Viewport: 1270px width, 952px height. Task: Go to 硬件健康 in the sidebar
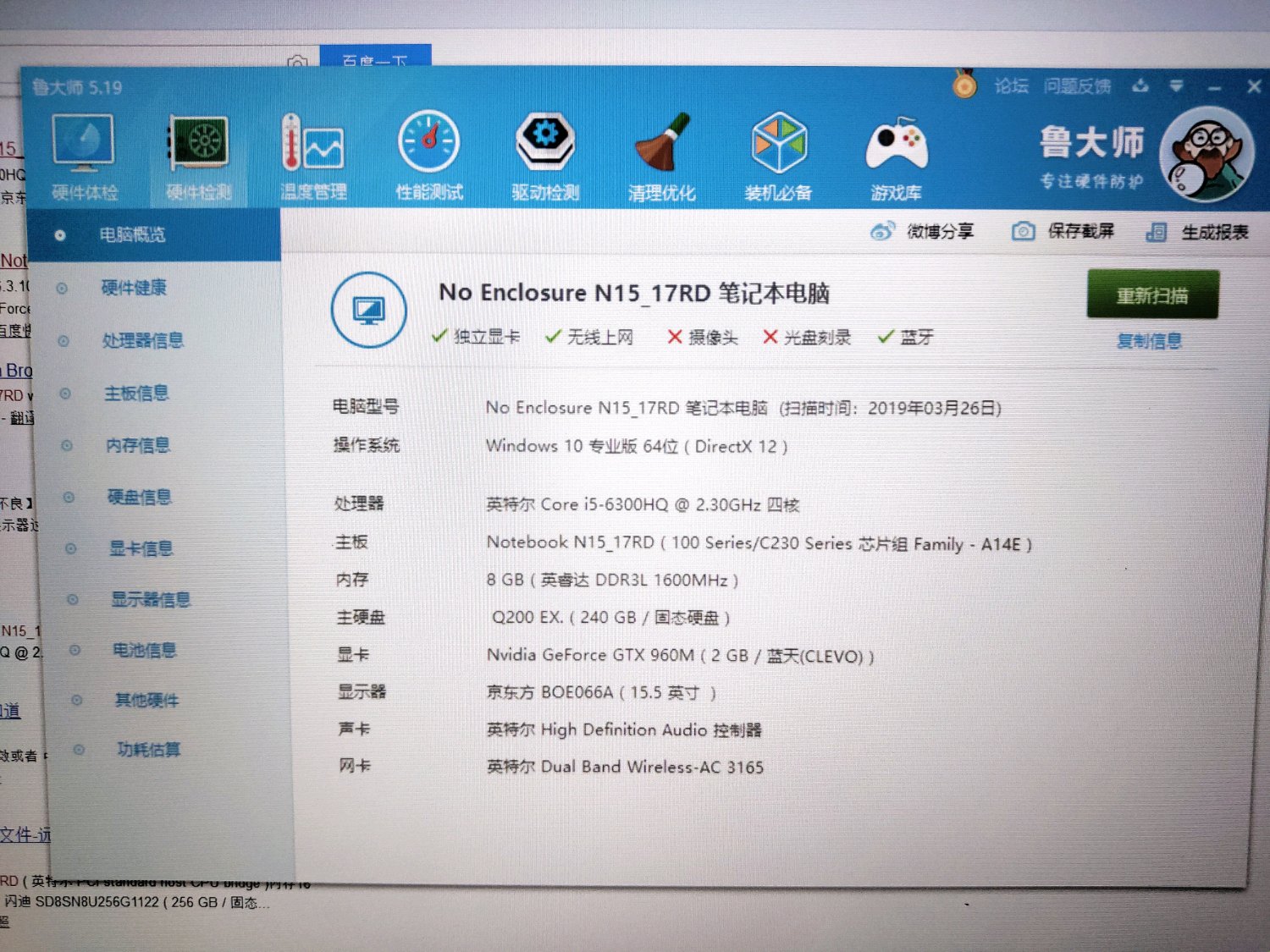coord(134,288)
